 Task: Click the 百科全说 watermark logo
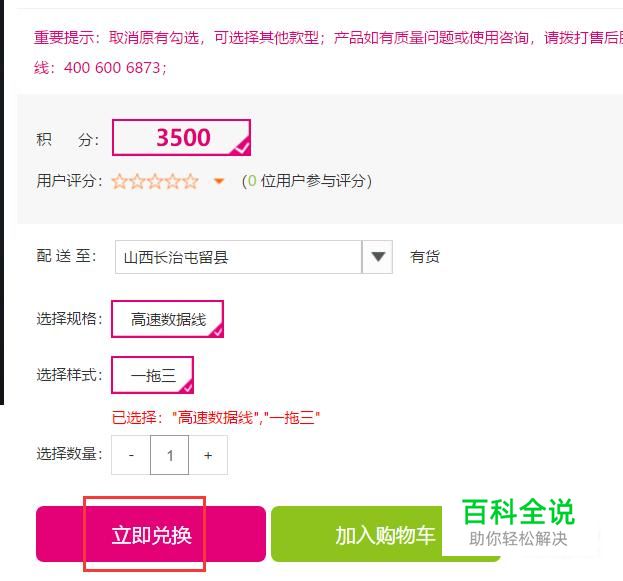coord(519,522)
